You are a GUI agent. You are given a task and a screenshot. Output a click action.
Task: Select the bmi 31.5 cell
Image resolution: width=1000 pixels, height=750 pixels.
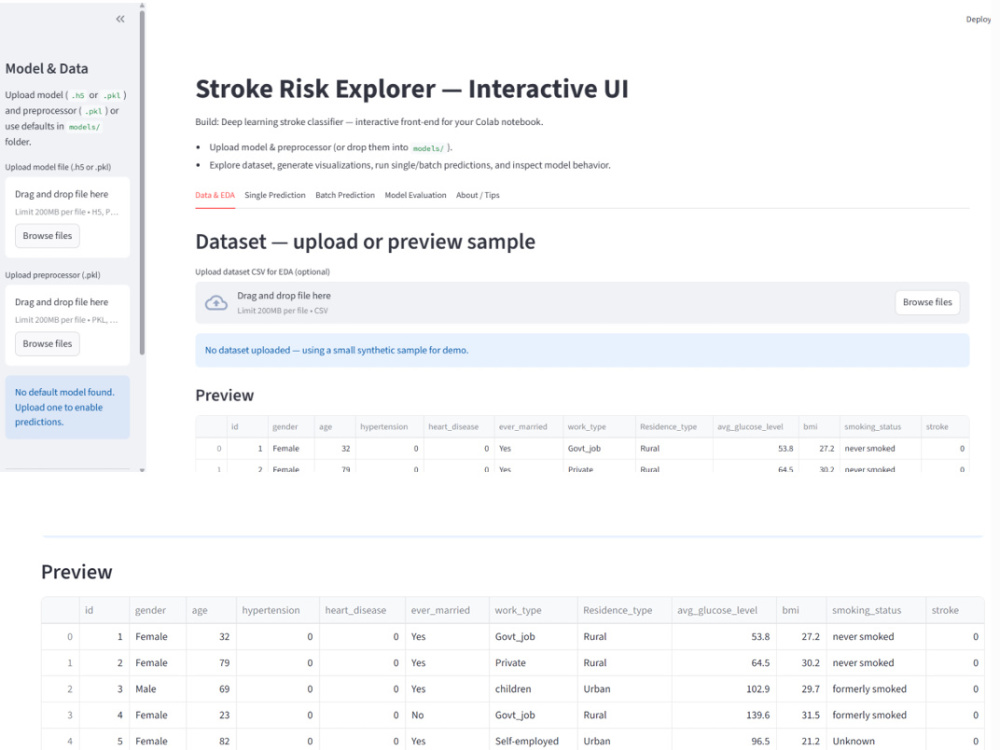(x=801, y=715)
